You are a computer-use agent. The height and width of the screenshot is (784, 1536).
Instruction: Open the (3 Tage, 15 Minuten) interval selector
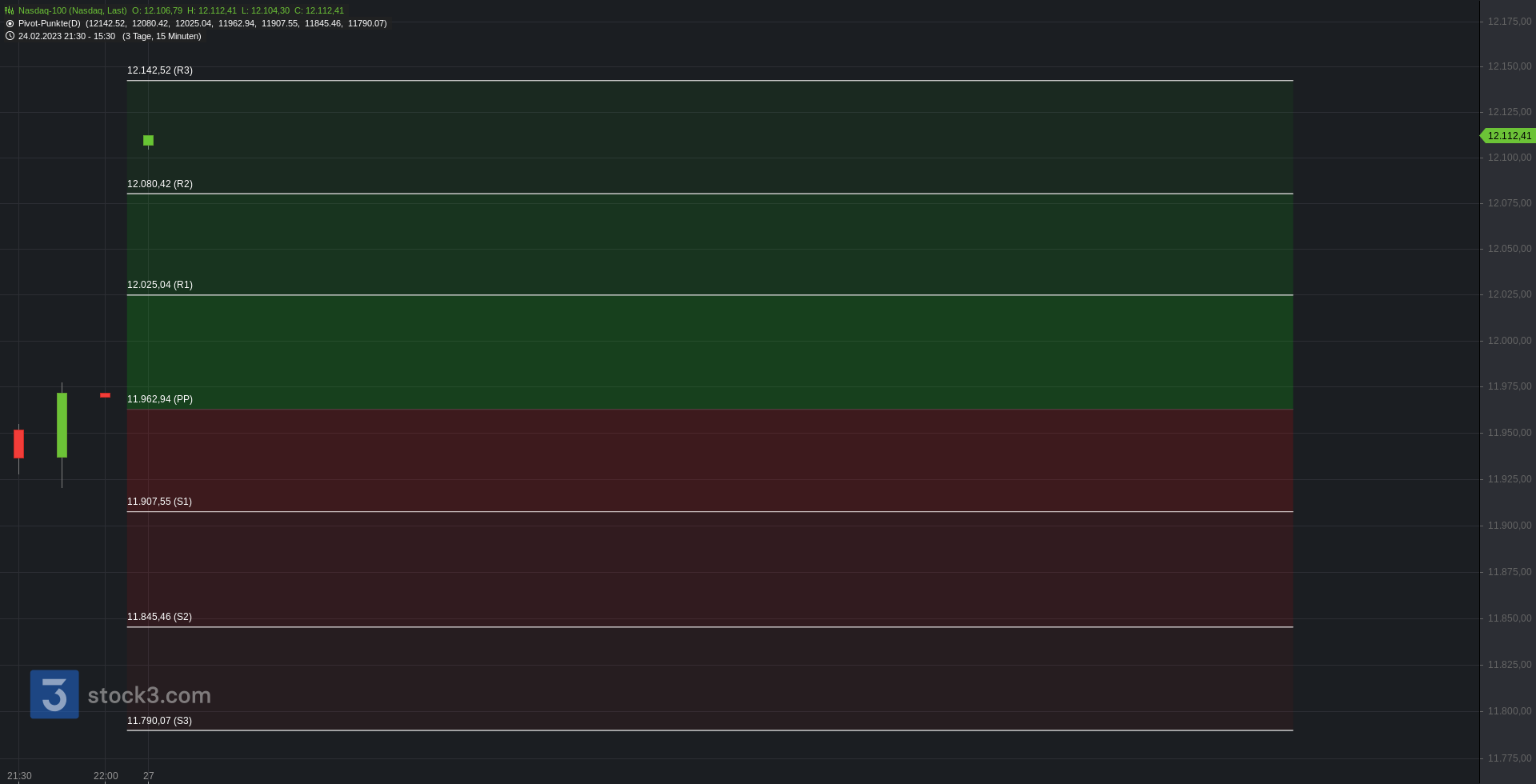point(162,36)
